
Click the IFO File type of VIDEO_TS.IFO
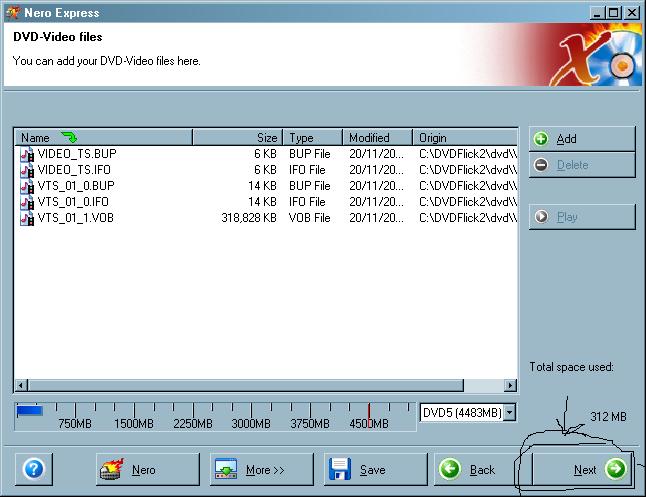click(x=307, y=170)
